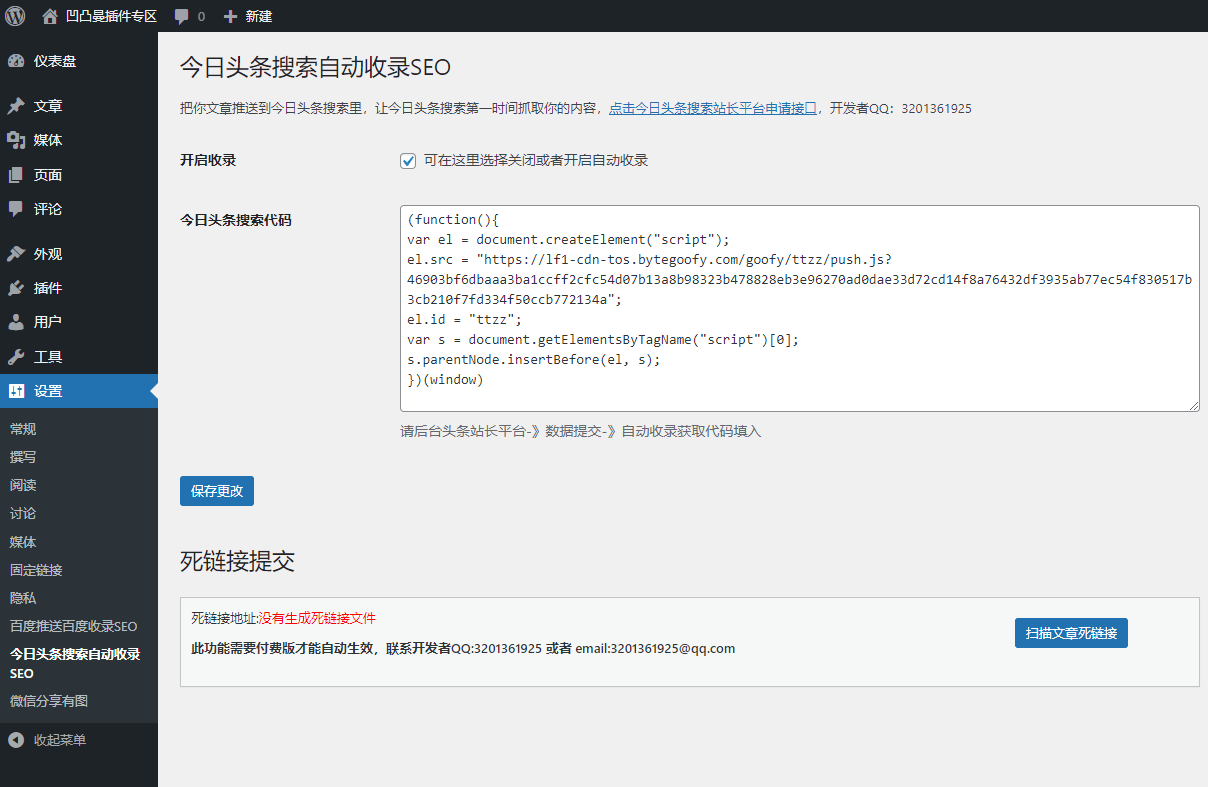The height and width of the screenshot is (787, 1208).
Task: Click the 用户 user icon
Action: click(x=16, y=322)
